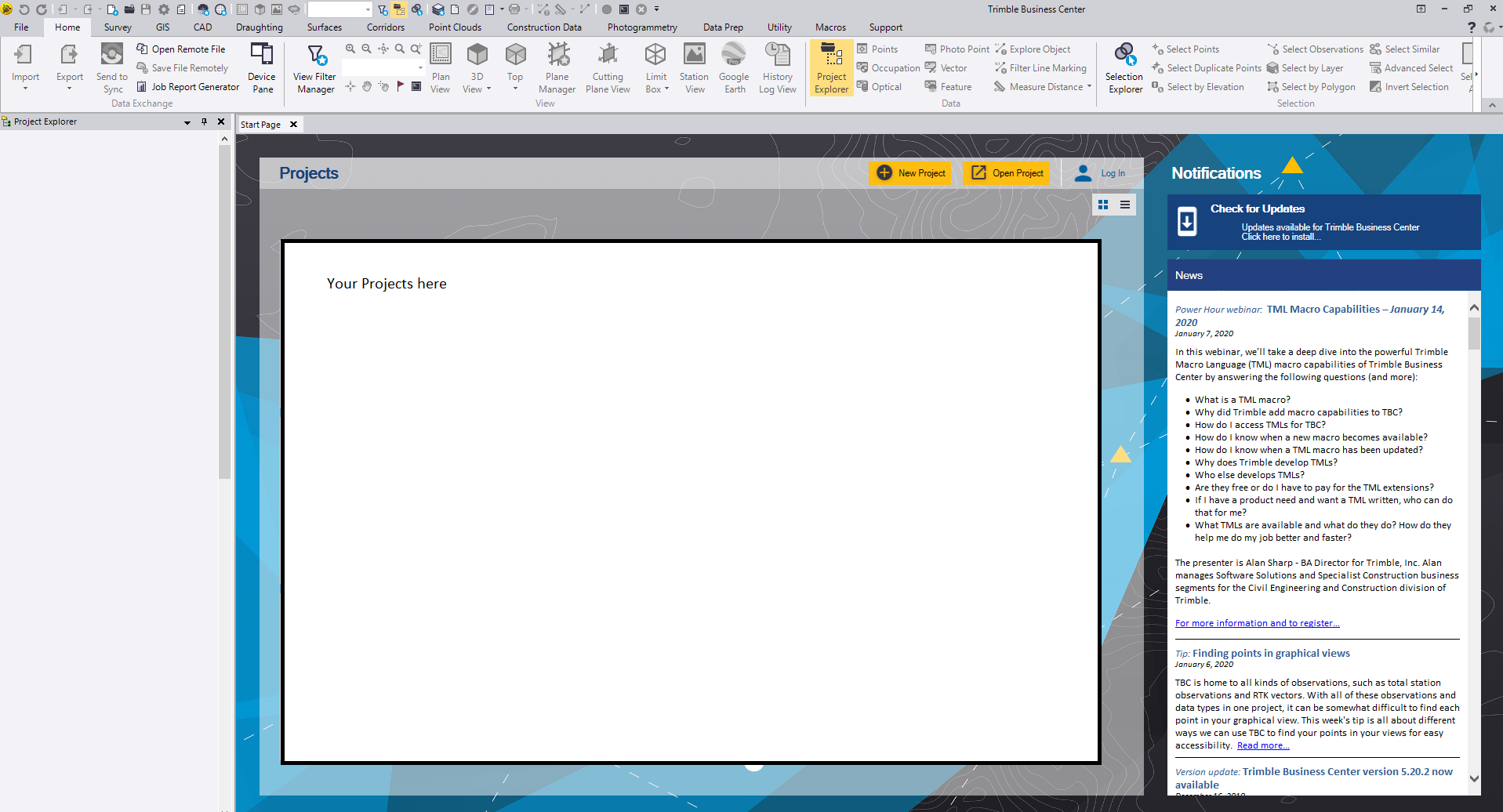The height and width of the screenshot is (812, 1503).
Task: Click the Vector tool
Action: (x=946, y=68)
